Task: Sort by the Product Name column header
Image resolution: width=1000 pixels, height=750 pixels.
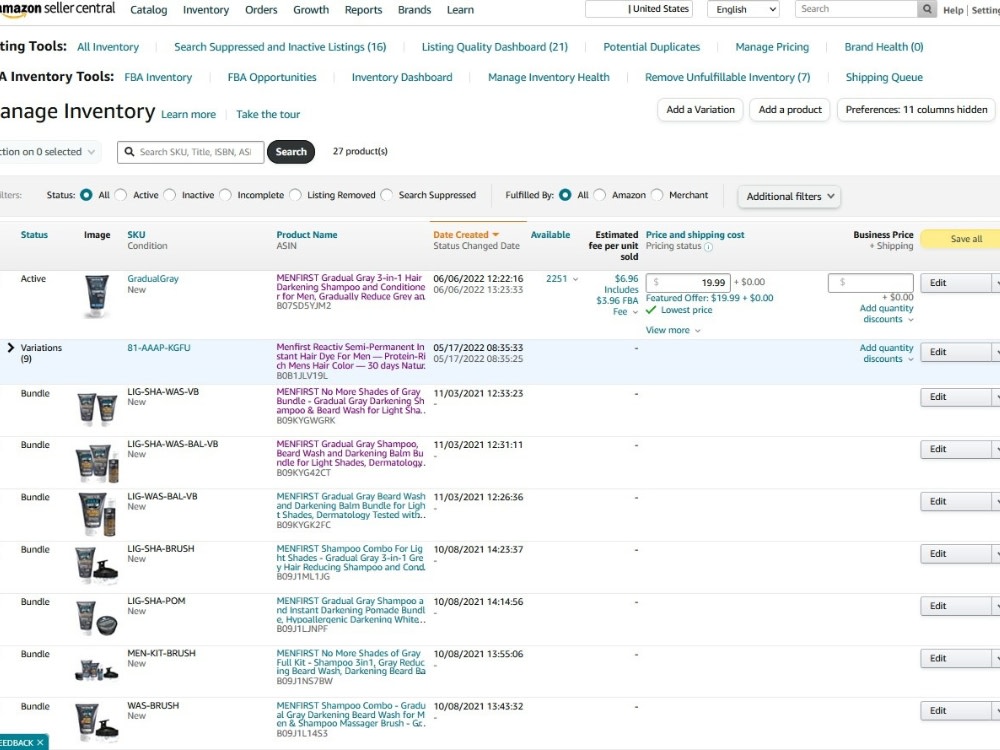Action: [x=307, y=235]
